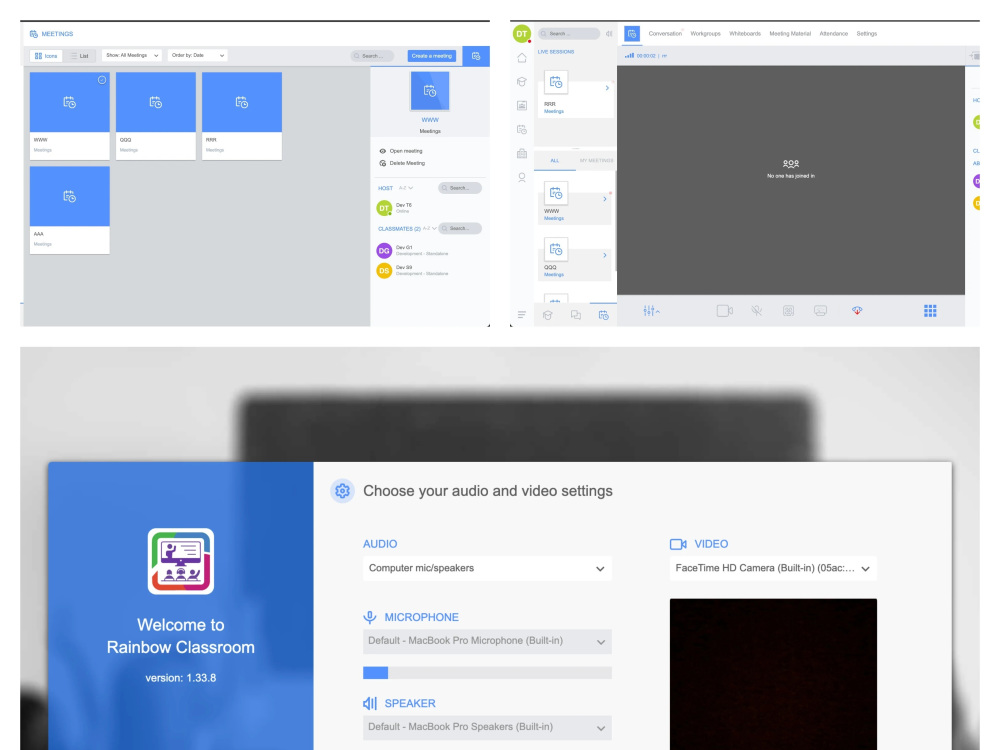Click the calendar icon in the bottom panel tabs
1000x750 pixels.
point(603,315)
